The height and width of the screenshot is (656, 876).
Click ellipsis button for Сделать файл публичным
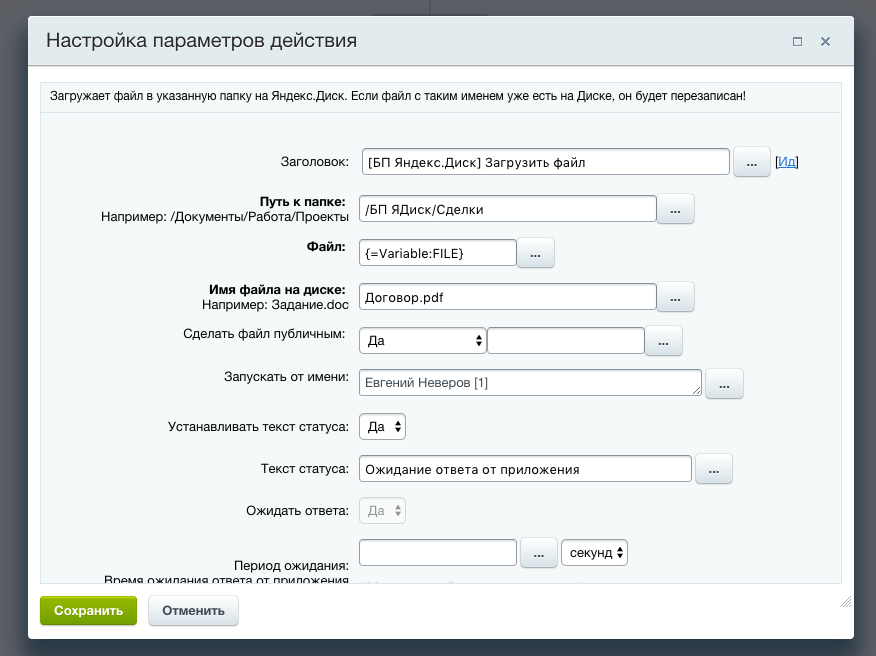point(663,341)
